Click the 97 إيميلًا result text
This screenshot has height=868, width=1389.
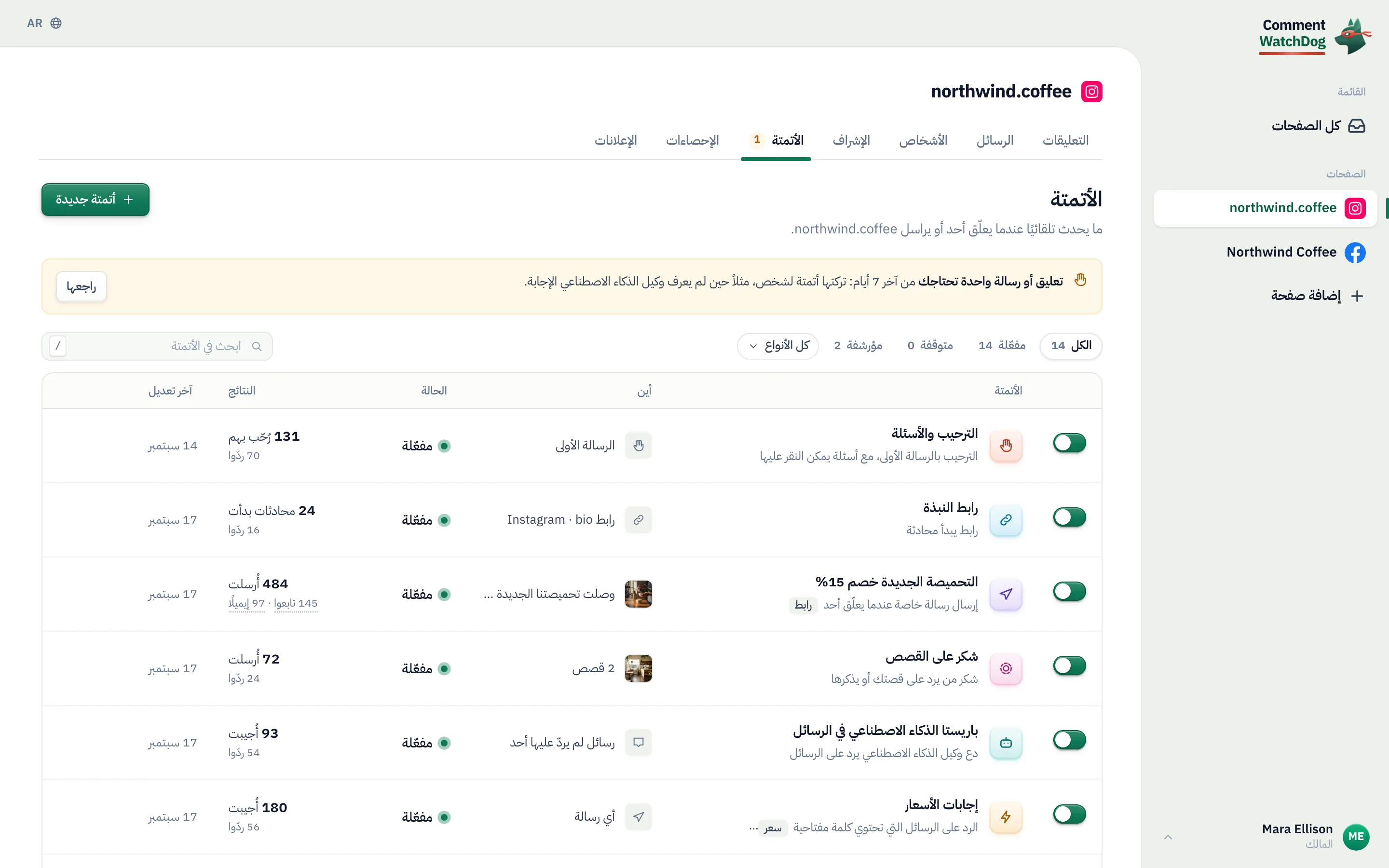click(x=247, y=603)
